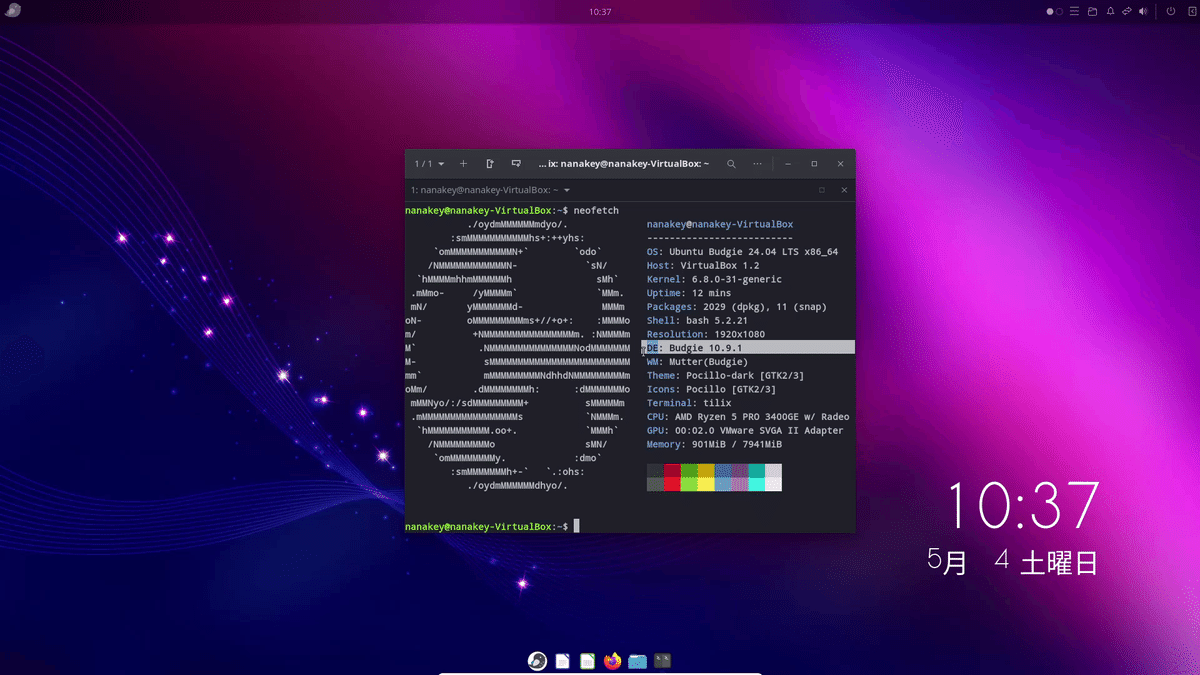Launch LibreOffice Calc from the dock
The height and width of the screenshot is (675, 1200).
point(588,661)
